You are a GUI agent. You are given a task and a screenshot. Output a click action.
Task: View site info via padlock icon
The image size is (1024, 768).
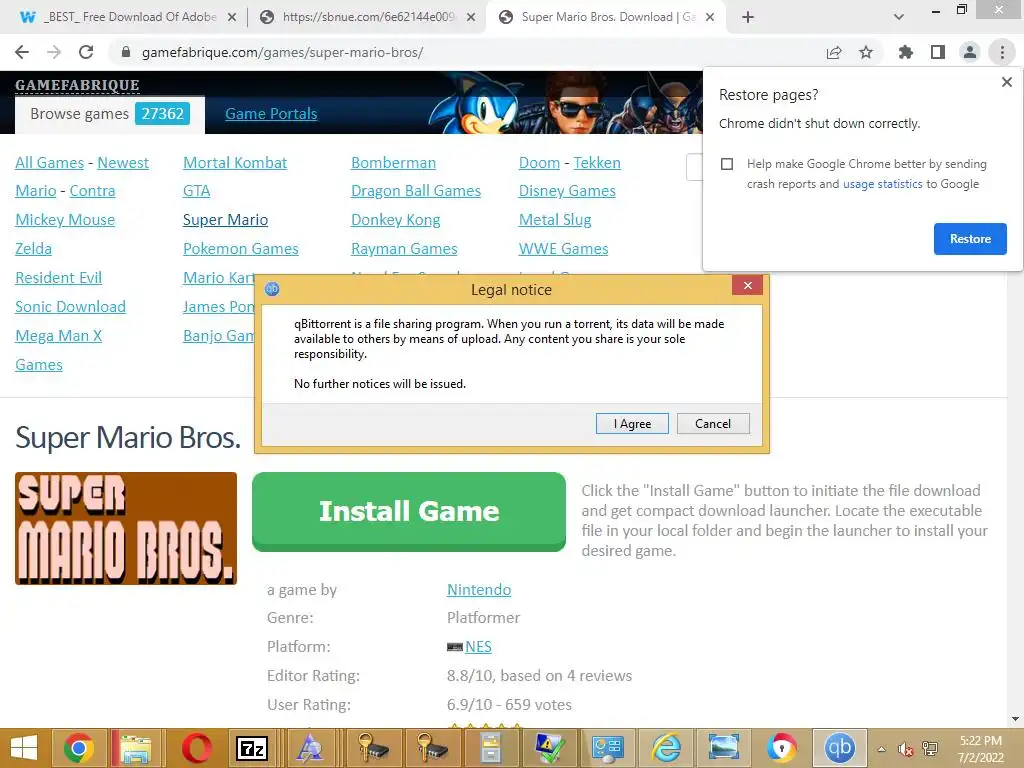(x=126, y=52)
